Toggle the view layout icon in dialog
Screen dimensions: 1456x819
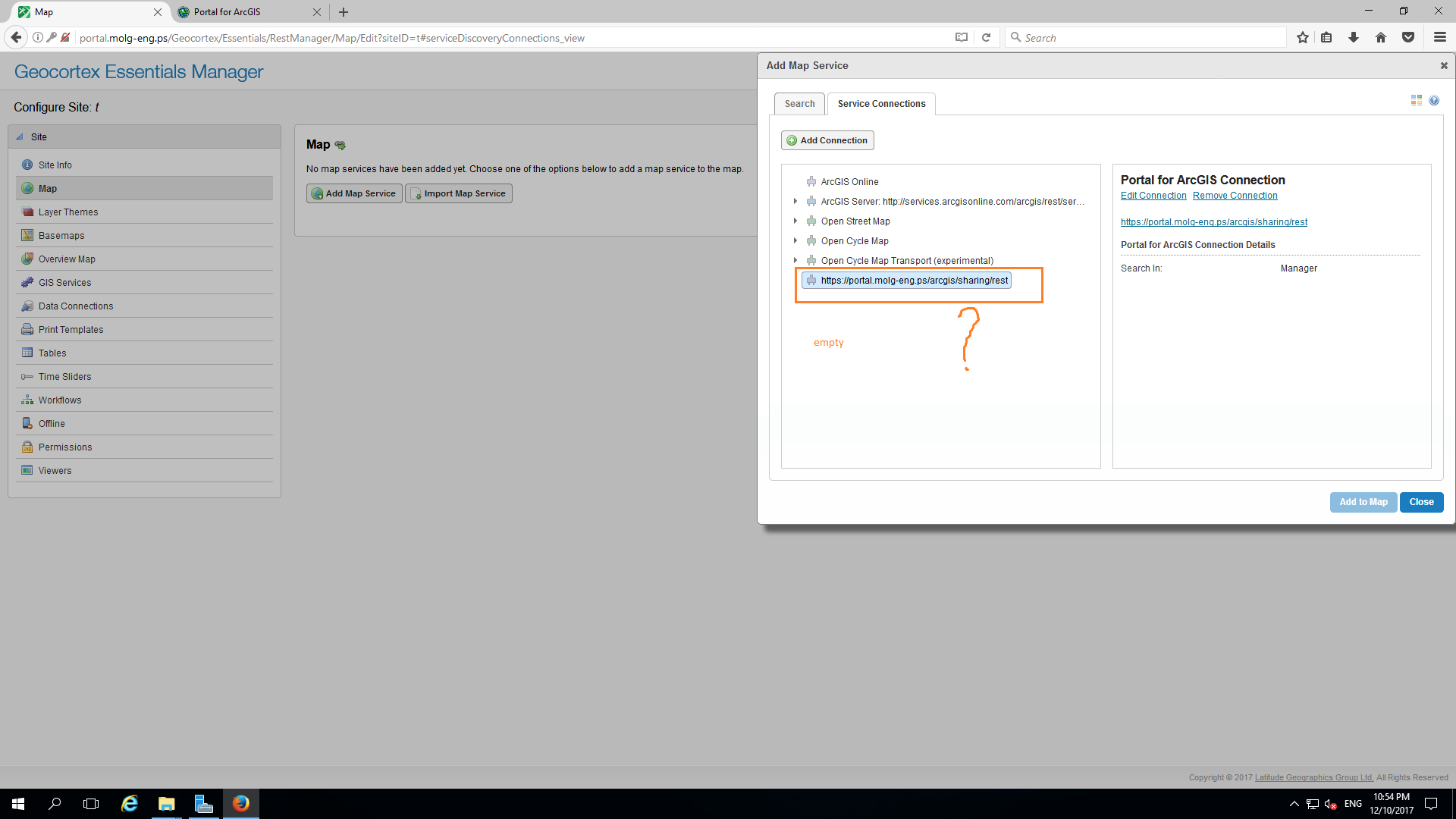tap(1416, 100)
